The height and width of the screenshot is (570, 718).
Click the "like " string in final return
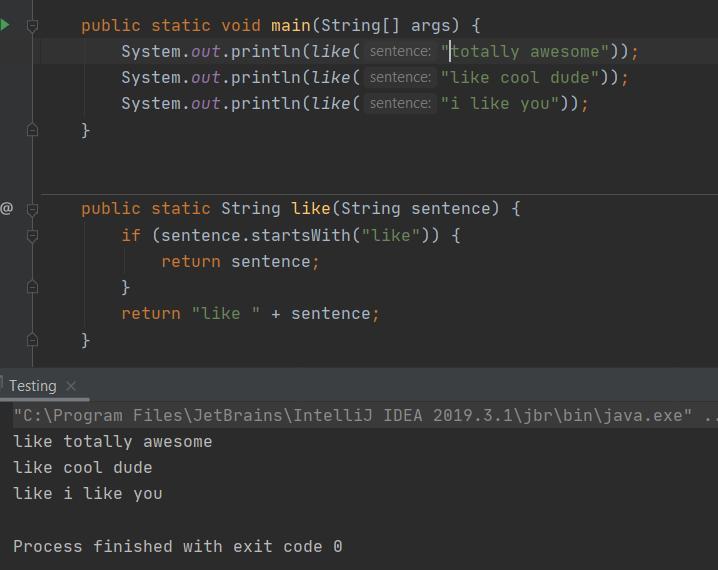coord(226,313)
